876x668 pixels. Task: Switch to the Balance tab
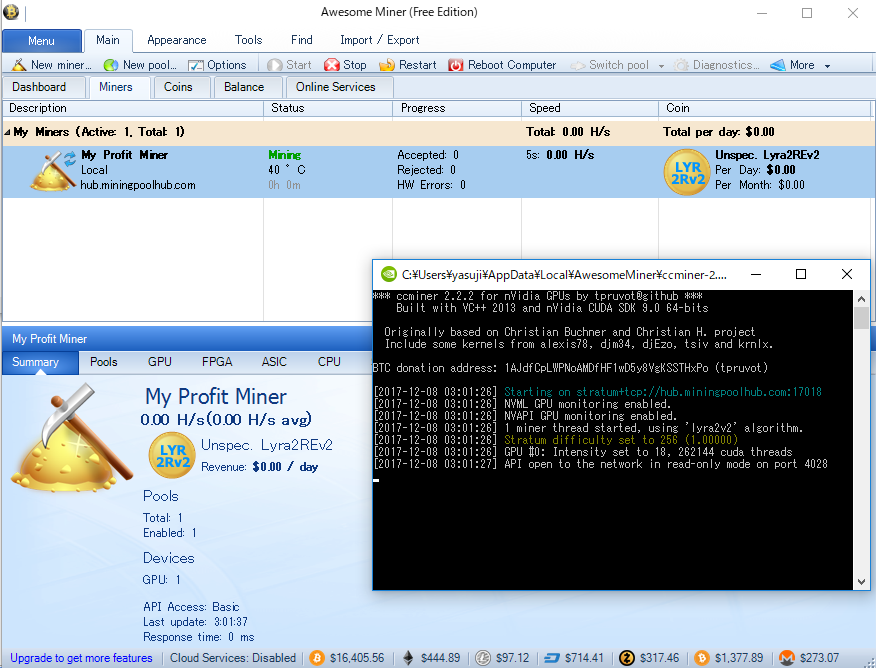pyautogui.click(x=248, y=87)
